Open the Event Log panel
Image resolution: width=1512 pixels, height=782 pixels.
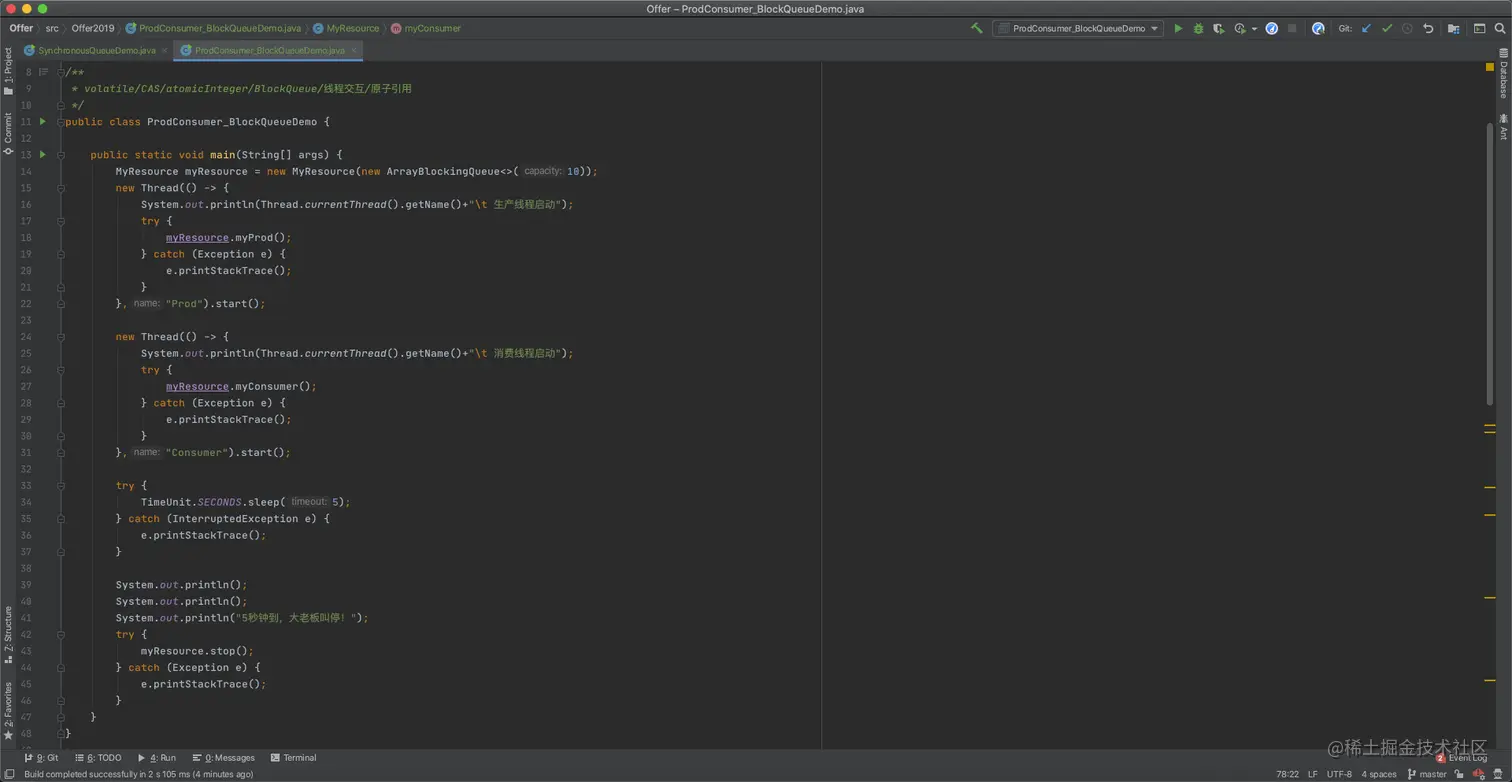tap(1461, 758)
